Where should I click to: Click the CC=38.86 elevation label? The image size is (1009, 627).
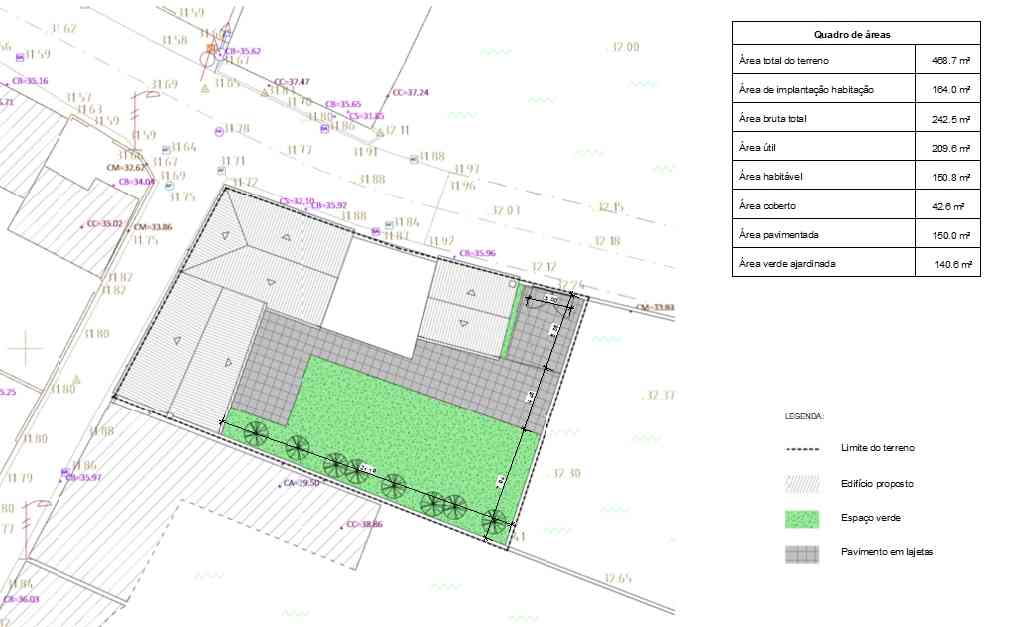pos(364,525)
